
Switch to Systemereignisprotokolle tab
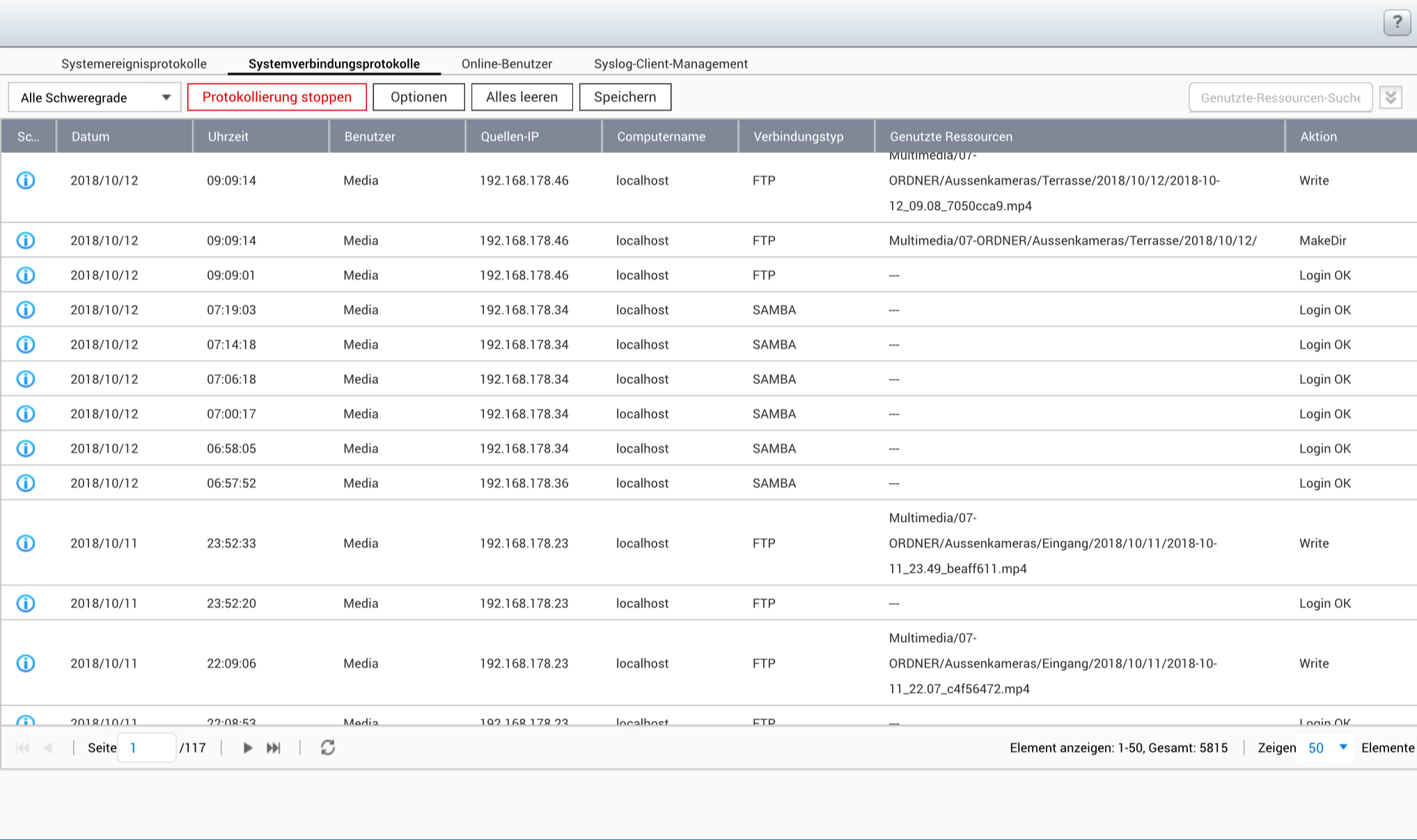pyautogui.click(x=134, y=63)
